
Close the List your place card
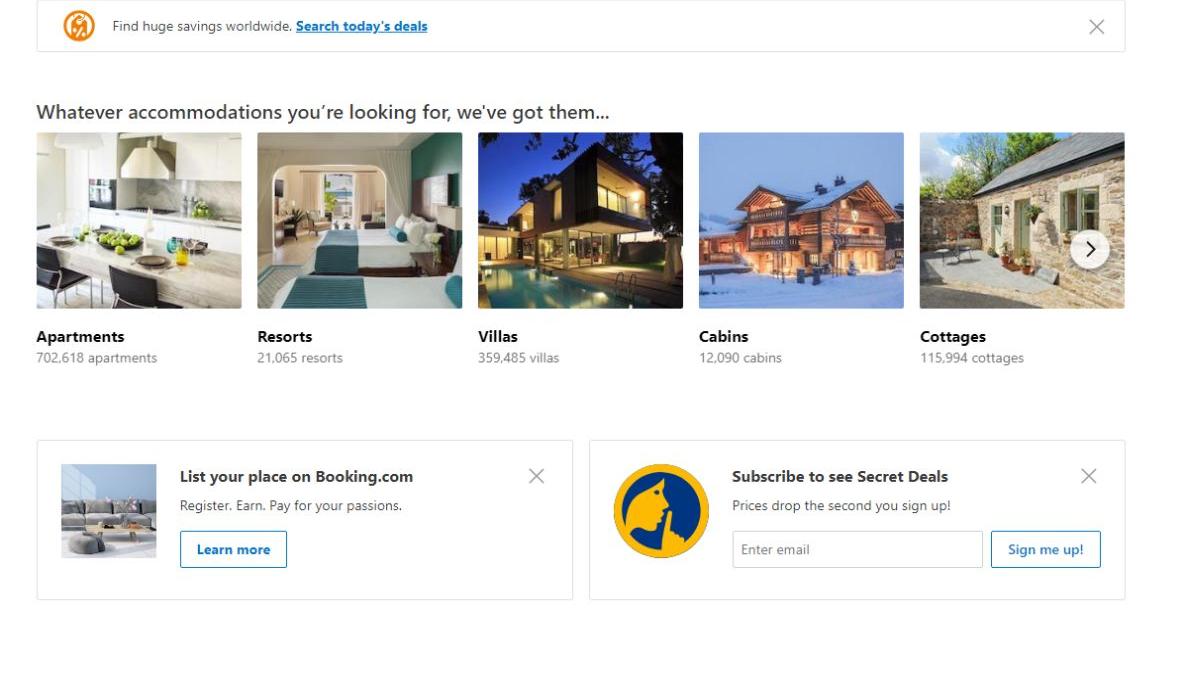[536, 476]
